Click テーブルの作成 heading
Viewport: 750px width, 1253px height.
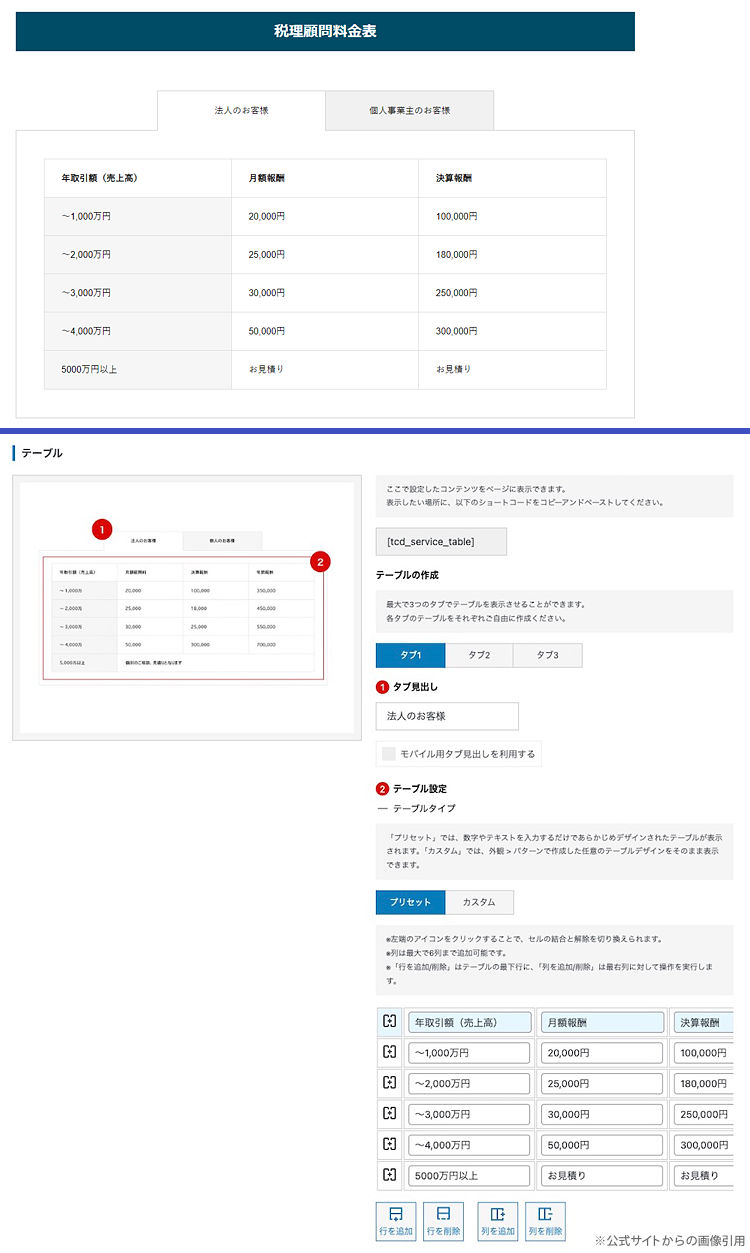tap(406, 575)
